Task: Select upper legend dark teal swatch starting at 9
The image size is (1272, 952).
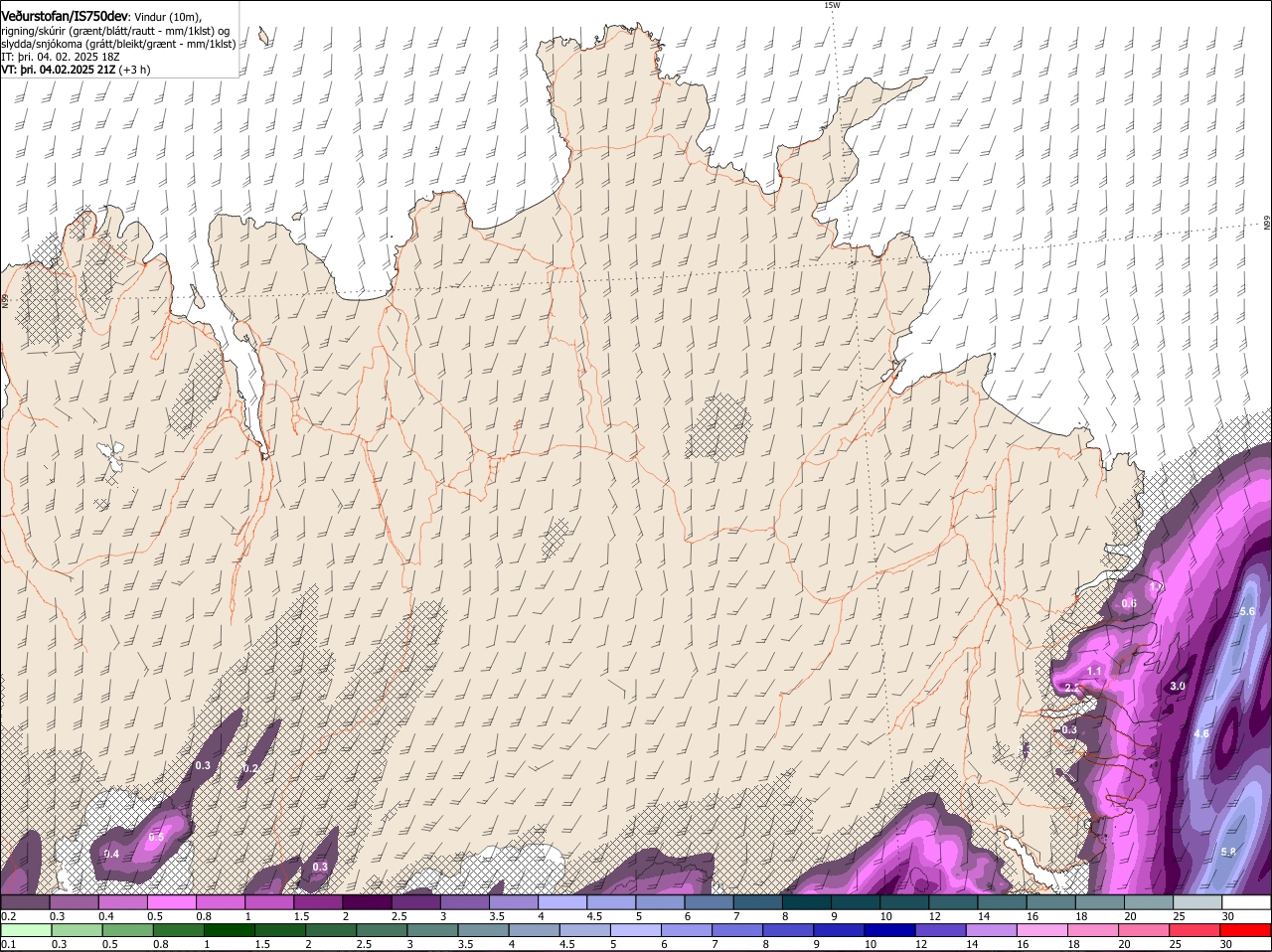Action: point(858,902)
